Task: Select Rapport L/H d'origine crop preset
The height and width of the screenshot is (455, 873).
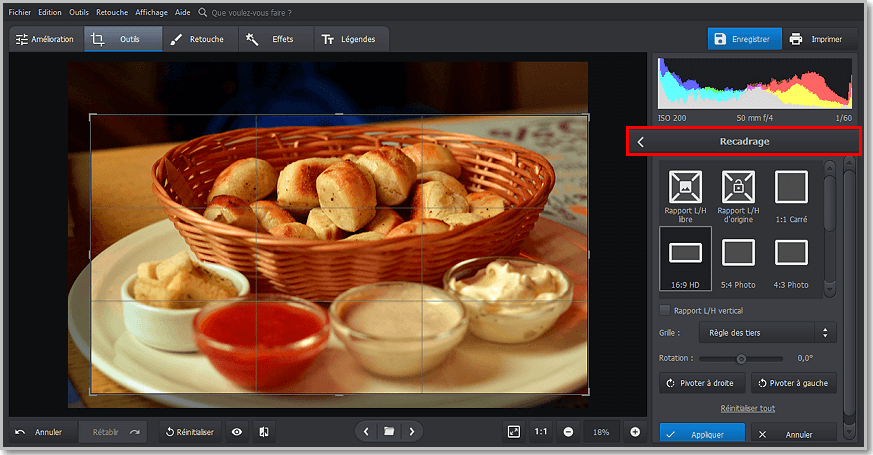Action: click(738, 197)
